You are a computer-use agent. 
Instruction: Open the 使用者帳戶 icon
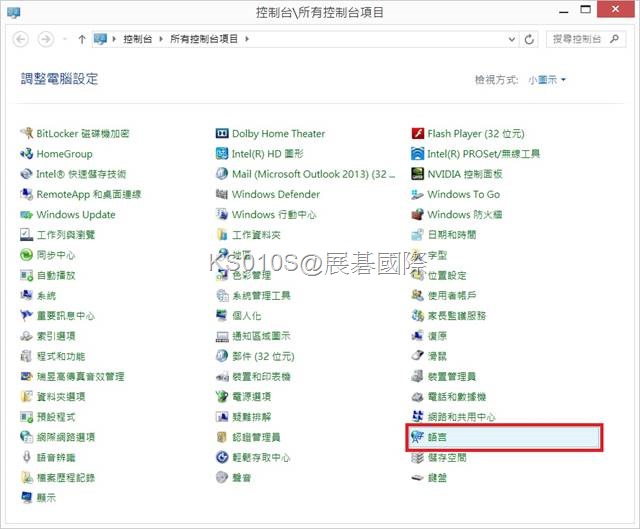pyautogui.click(x=418, y=295)
